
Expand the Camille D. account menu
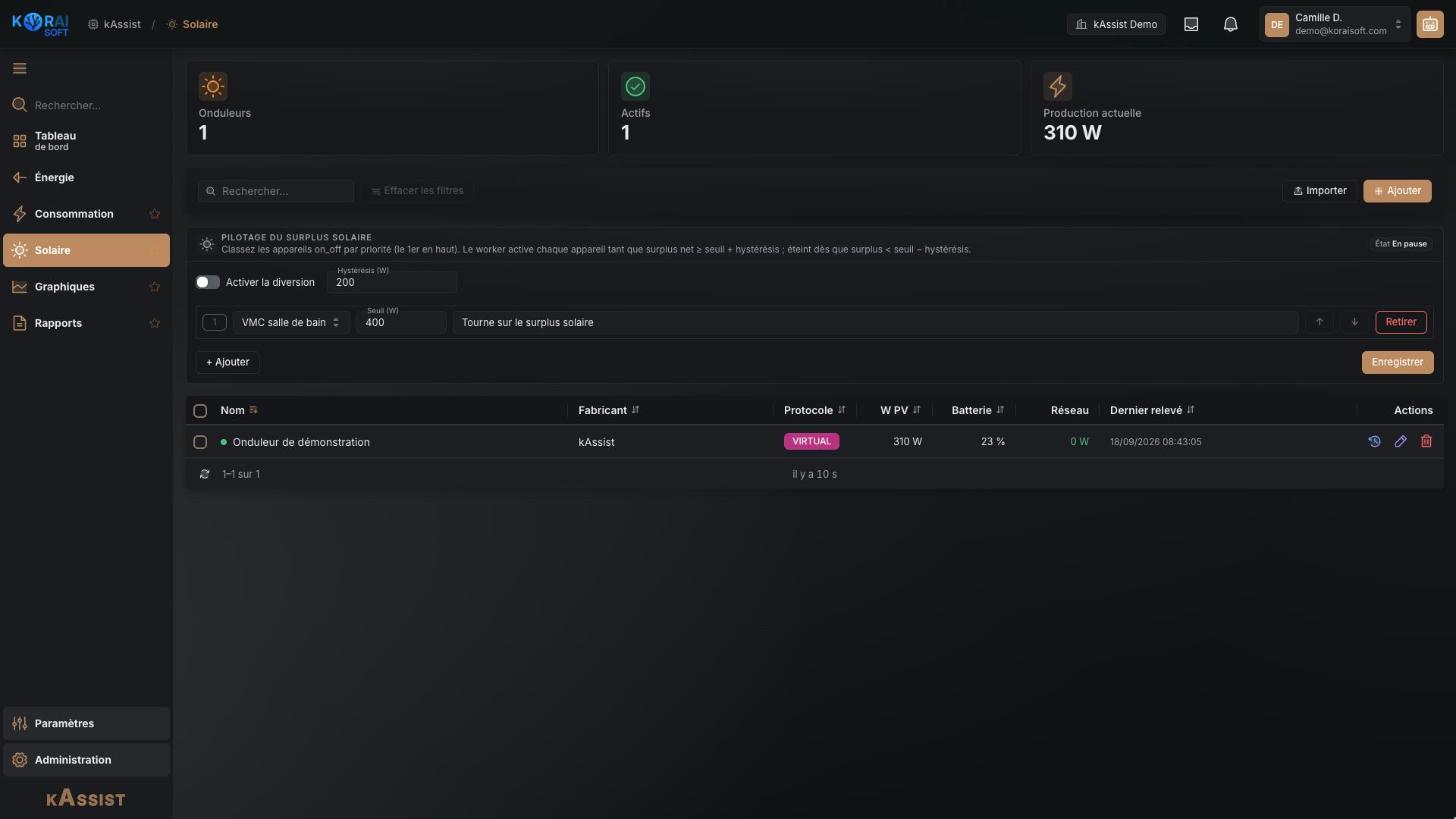[x=1335, y=24]
